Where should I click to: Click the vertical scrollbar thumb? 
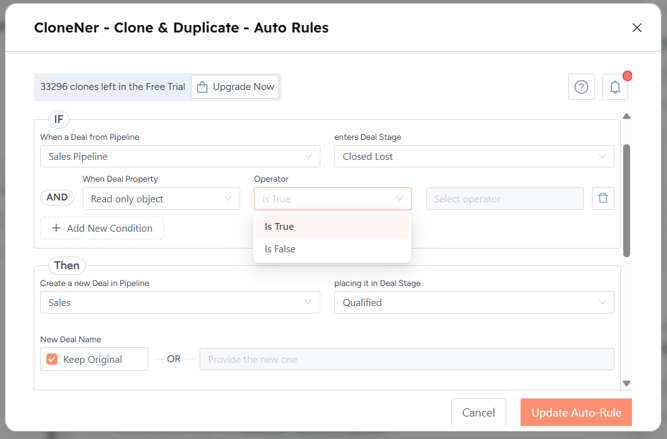(x=626, y=201)
